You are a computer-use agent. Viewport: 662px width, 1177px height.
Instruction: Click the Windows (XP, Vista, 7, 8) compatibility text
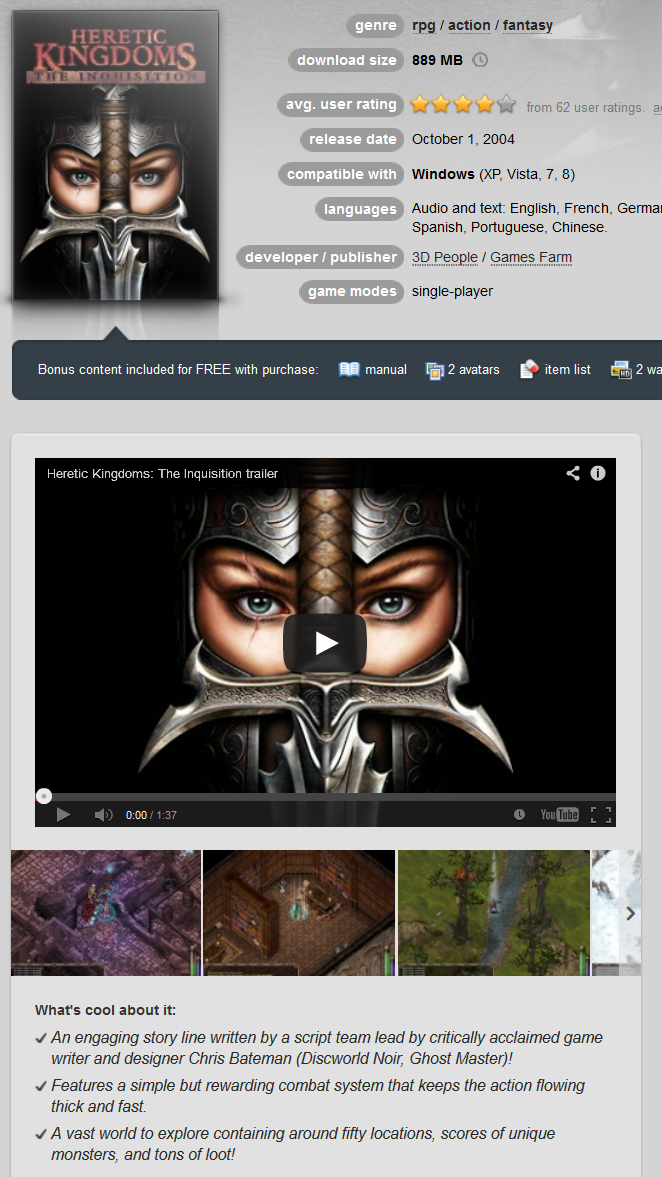pos(493,174)
